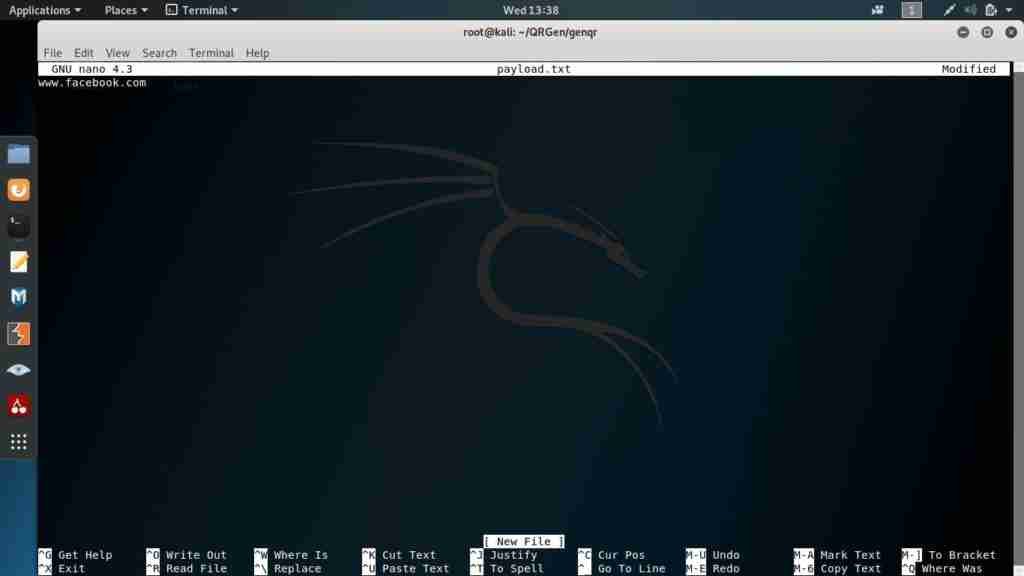Open the Places dropdown menu

(x=126, y=10)
